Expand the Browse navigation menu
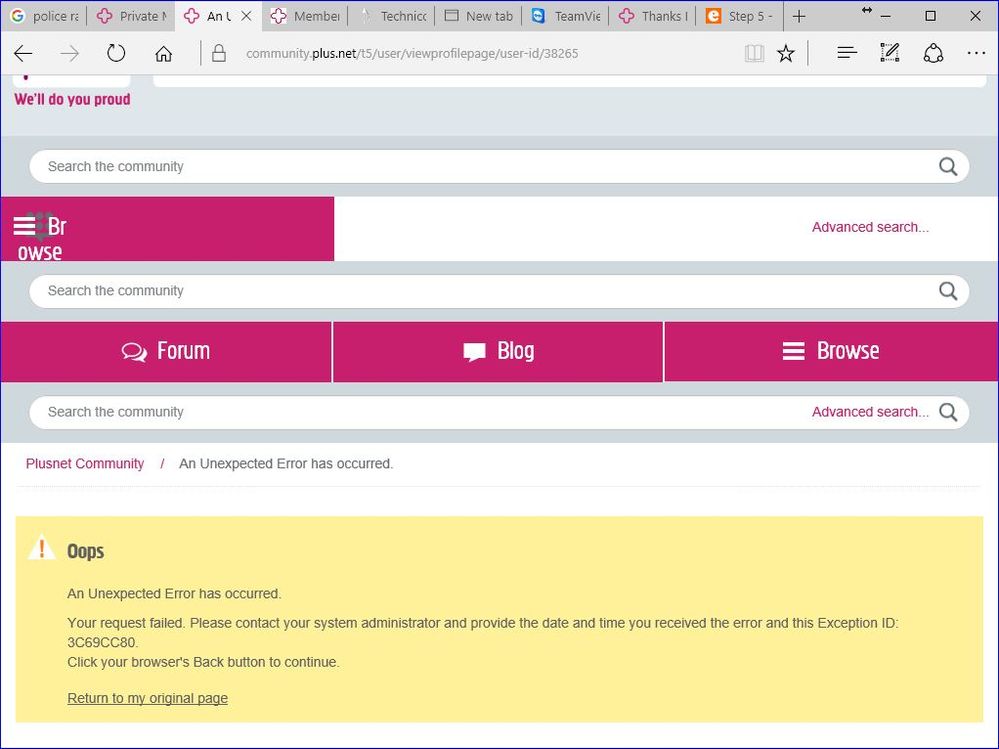Image resolution: width=999 pixels, height=749 pixels. [831, 351]
